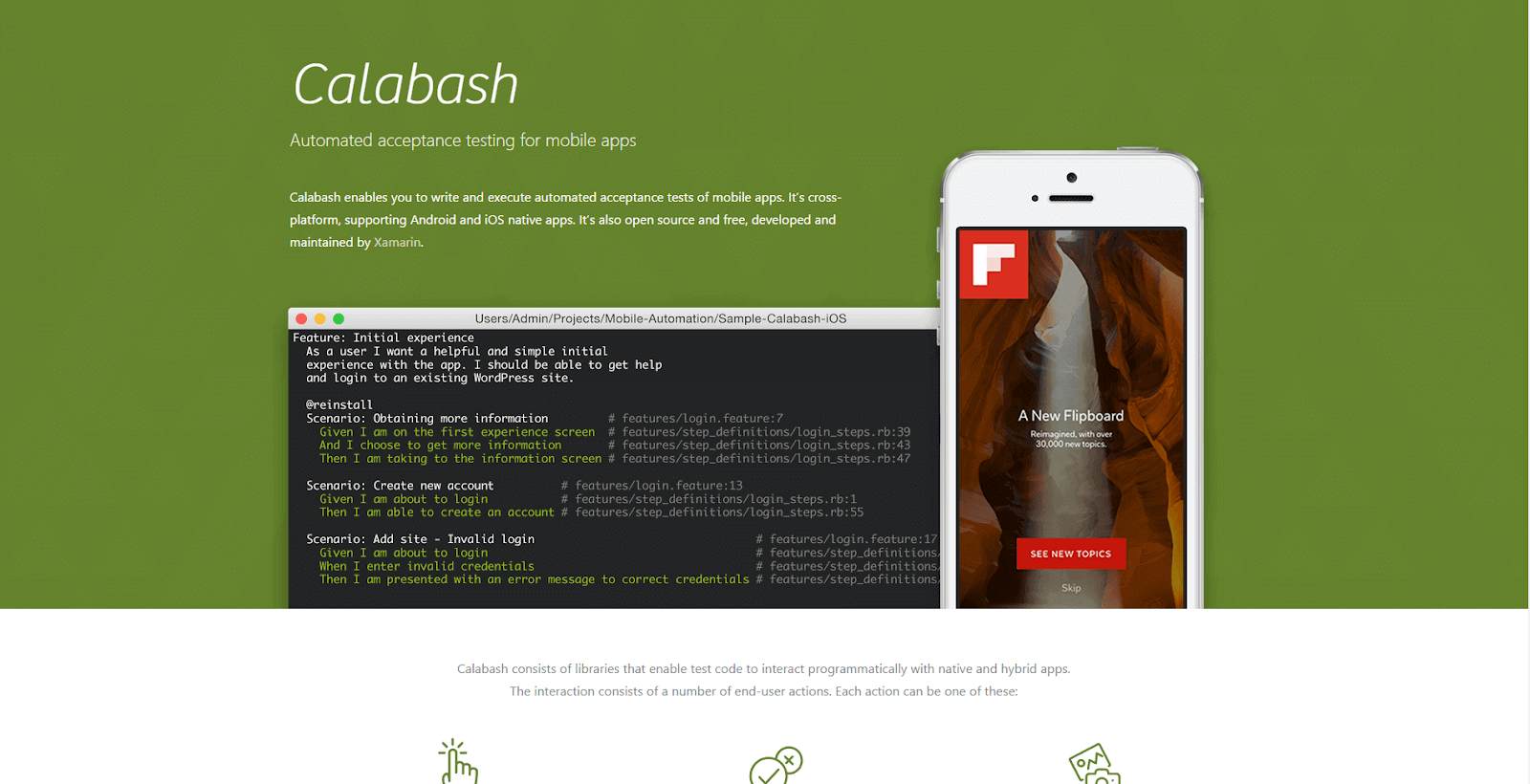Click the yellow minimize dot of terminal window
The image size is (1530, 784).
(319, 318)
